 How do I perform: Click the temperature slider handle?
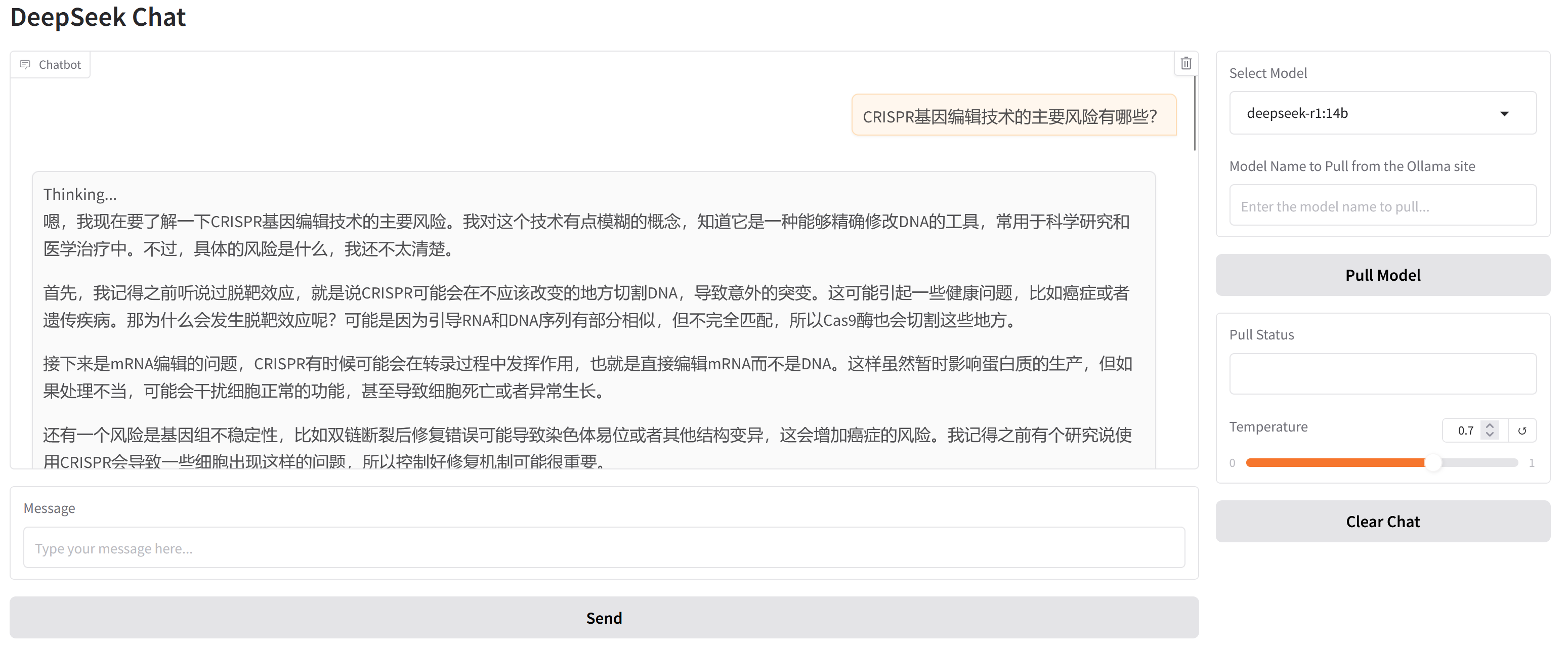(x=1433, y=463)
